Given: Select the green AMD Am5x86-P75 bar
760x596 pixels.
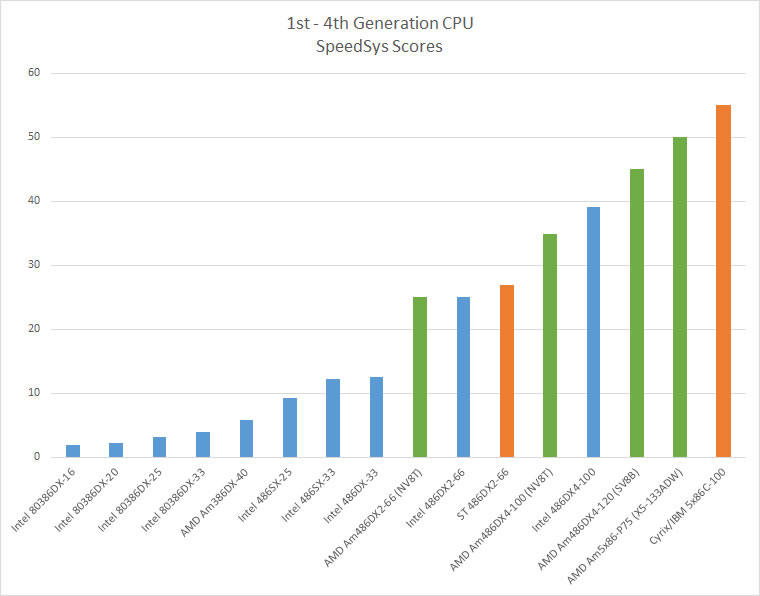Looking at the screenshot, I should [x=680, y=297].
